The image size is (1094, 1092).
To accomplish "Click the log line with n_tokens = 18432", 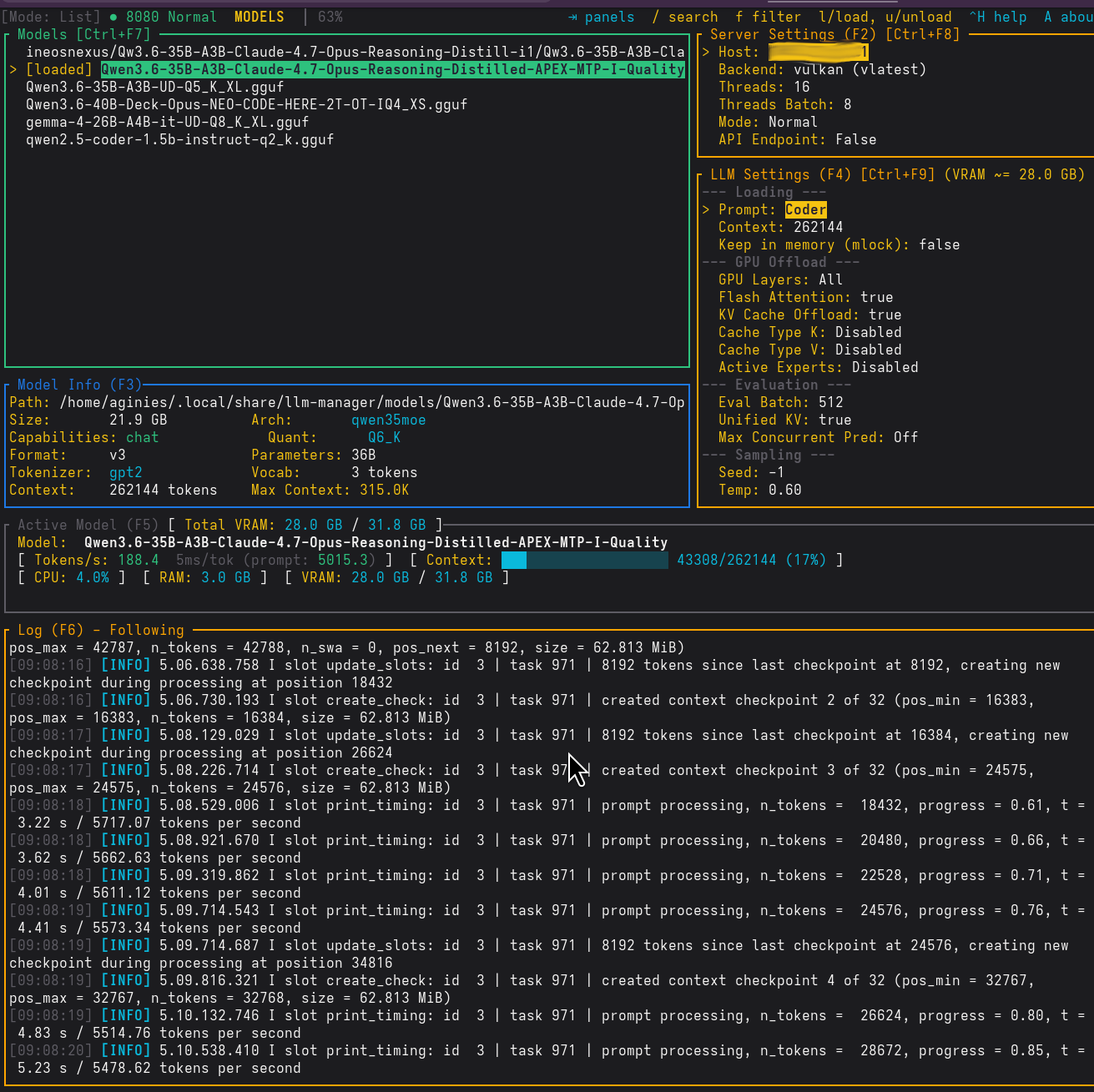I will click(x=547, y=813).
